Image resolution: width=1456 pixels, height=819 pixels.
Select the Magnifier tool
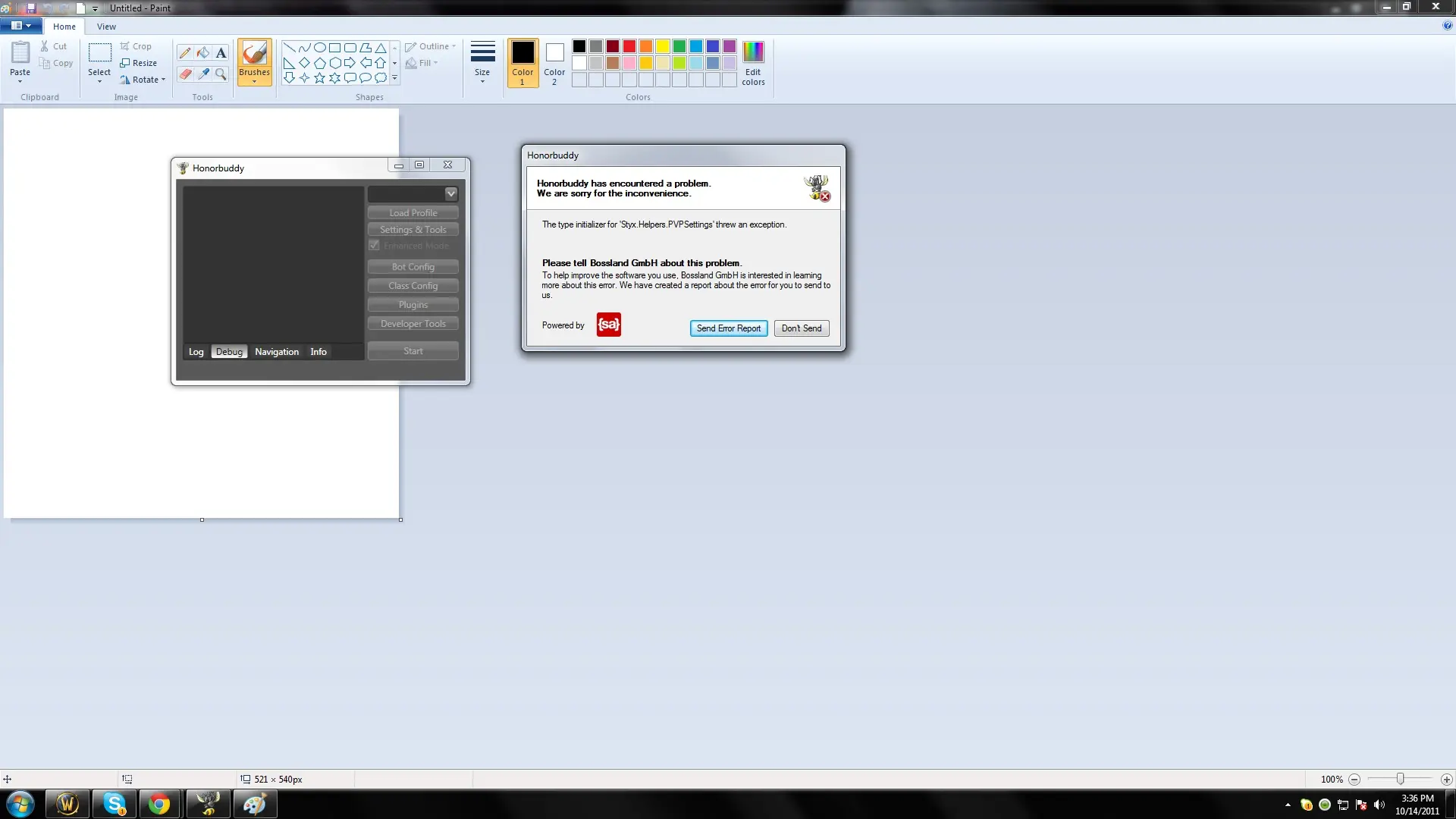[x=221, y=74]
